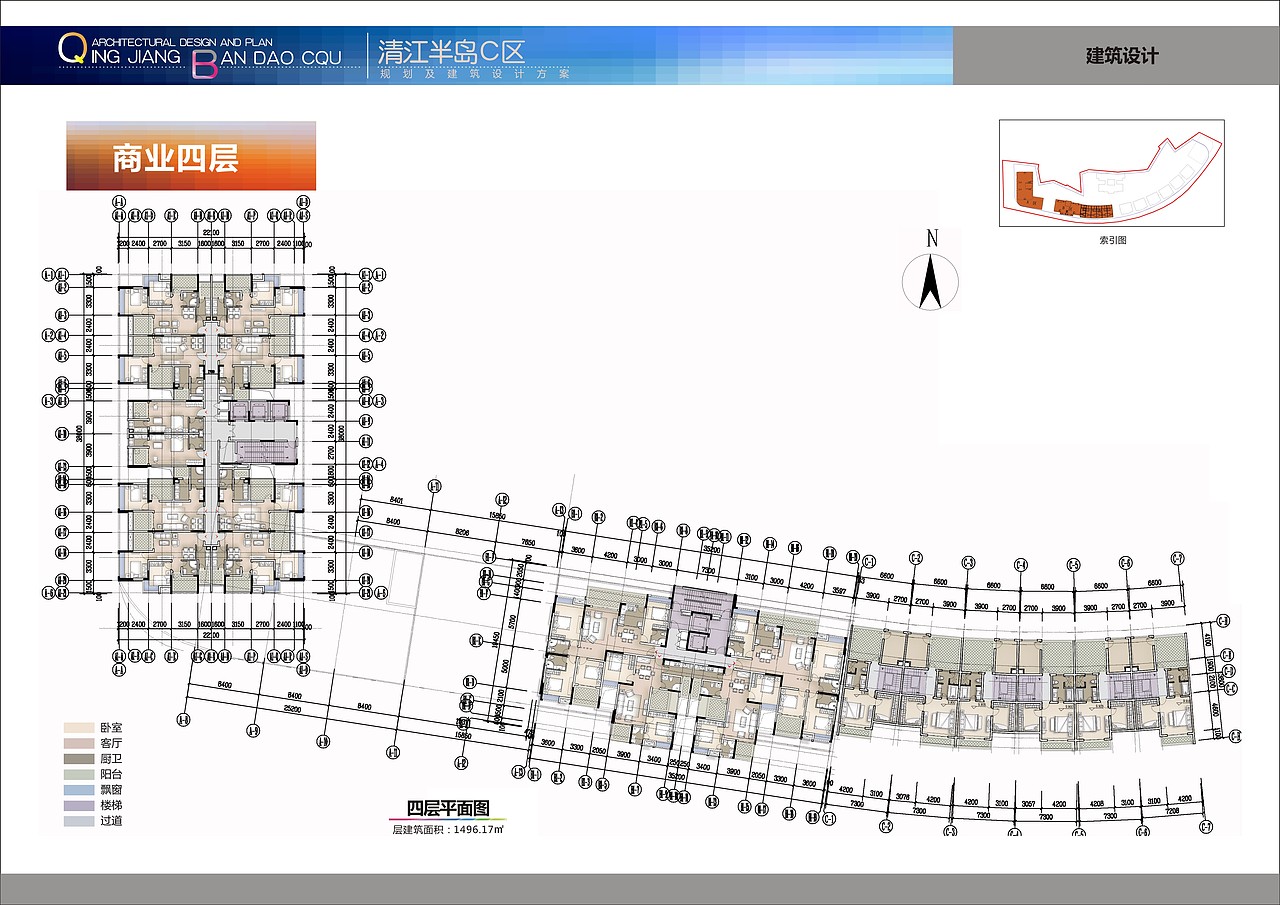Click the 客厅 legend label text

pos(111,744)
